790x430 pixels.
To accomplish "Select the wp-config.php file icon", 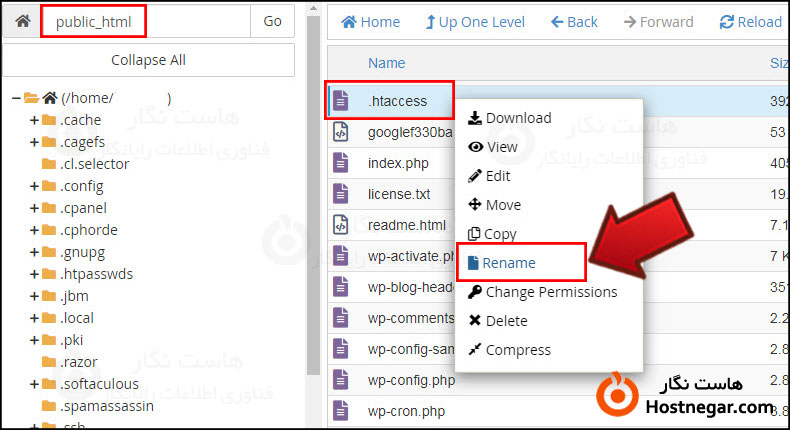I will coord(341,380).
